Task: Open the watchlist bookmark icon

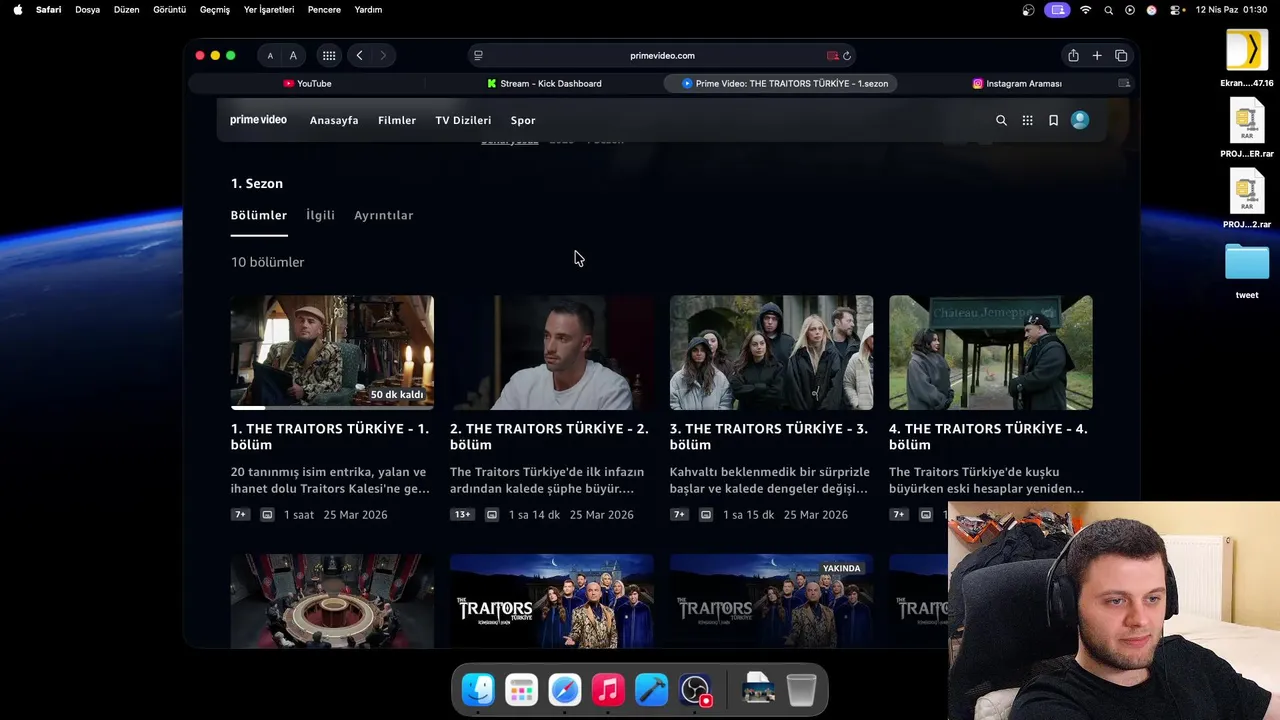Action: click(1053, 120)
